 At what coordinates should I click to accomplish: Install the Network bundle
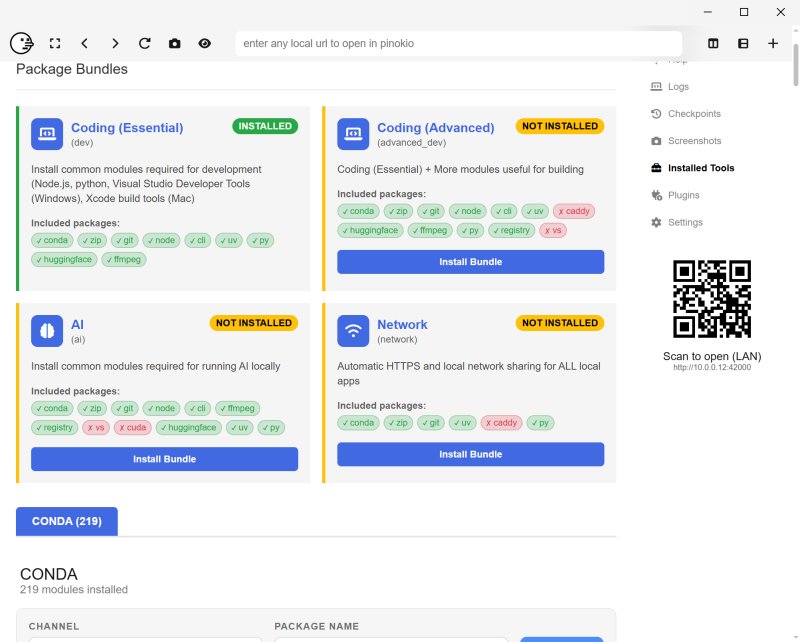click(x=470, y=454)
